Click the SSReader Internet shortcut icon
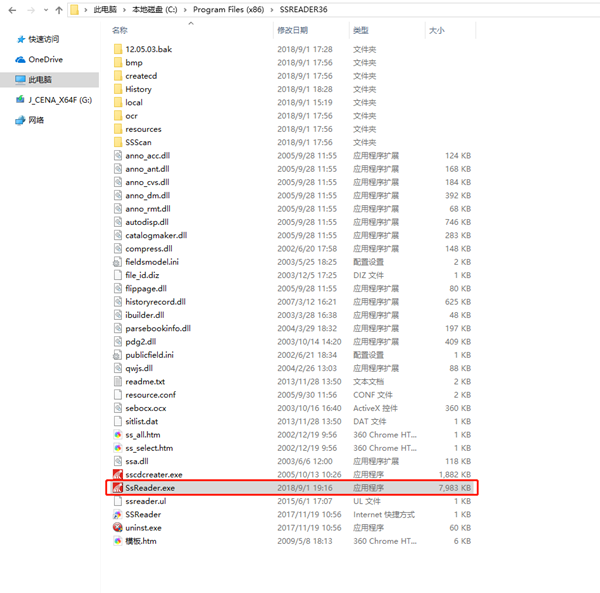 118,515
